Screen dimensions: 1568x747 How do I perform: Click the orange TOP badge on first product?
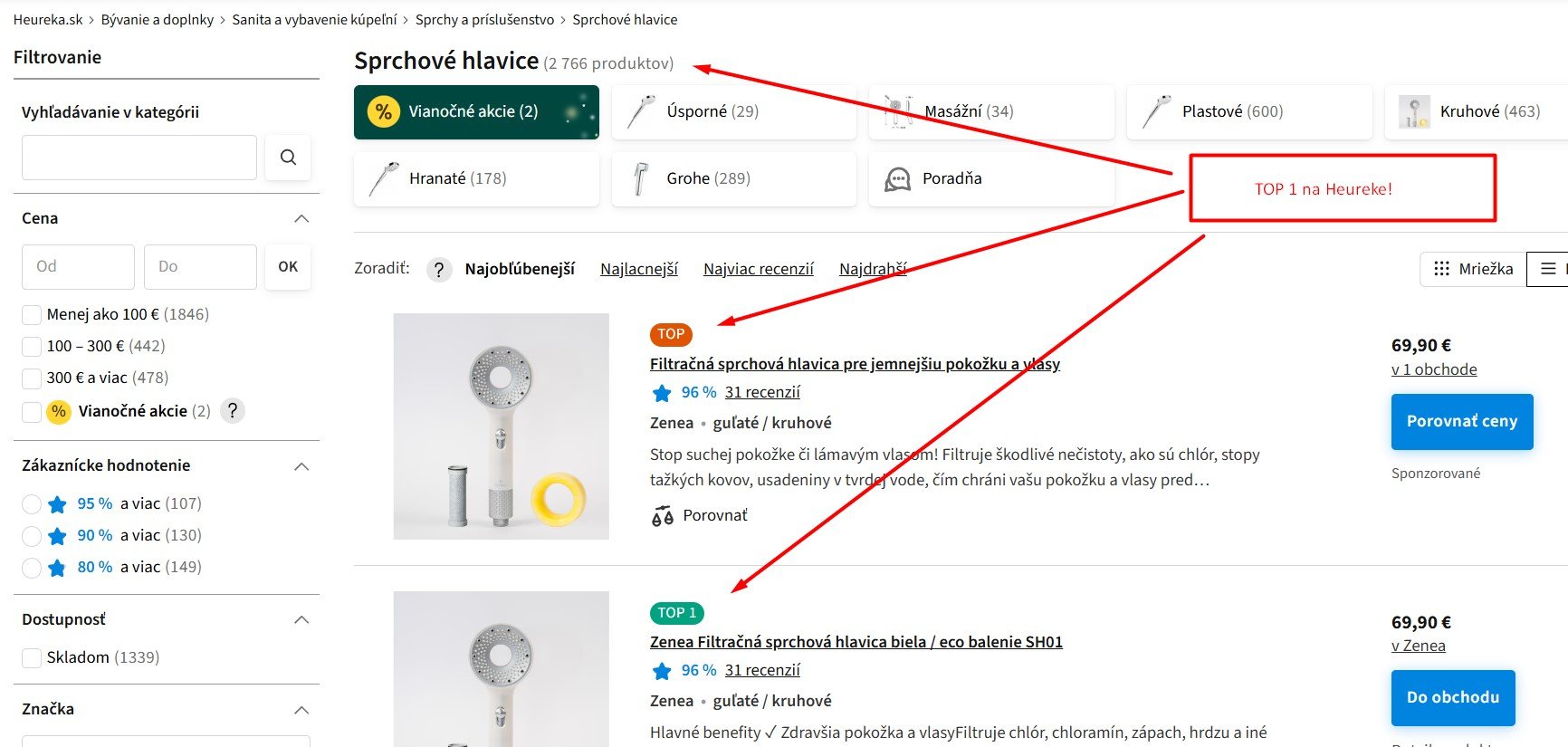click(x=671, y=334)
